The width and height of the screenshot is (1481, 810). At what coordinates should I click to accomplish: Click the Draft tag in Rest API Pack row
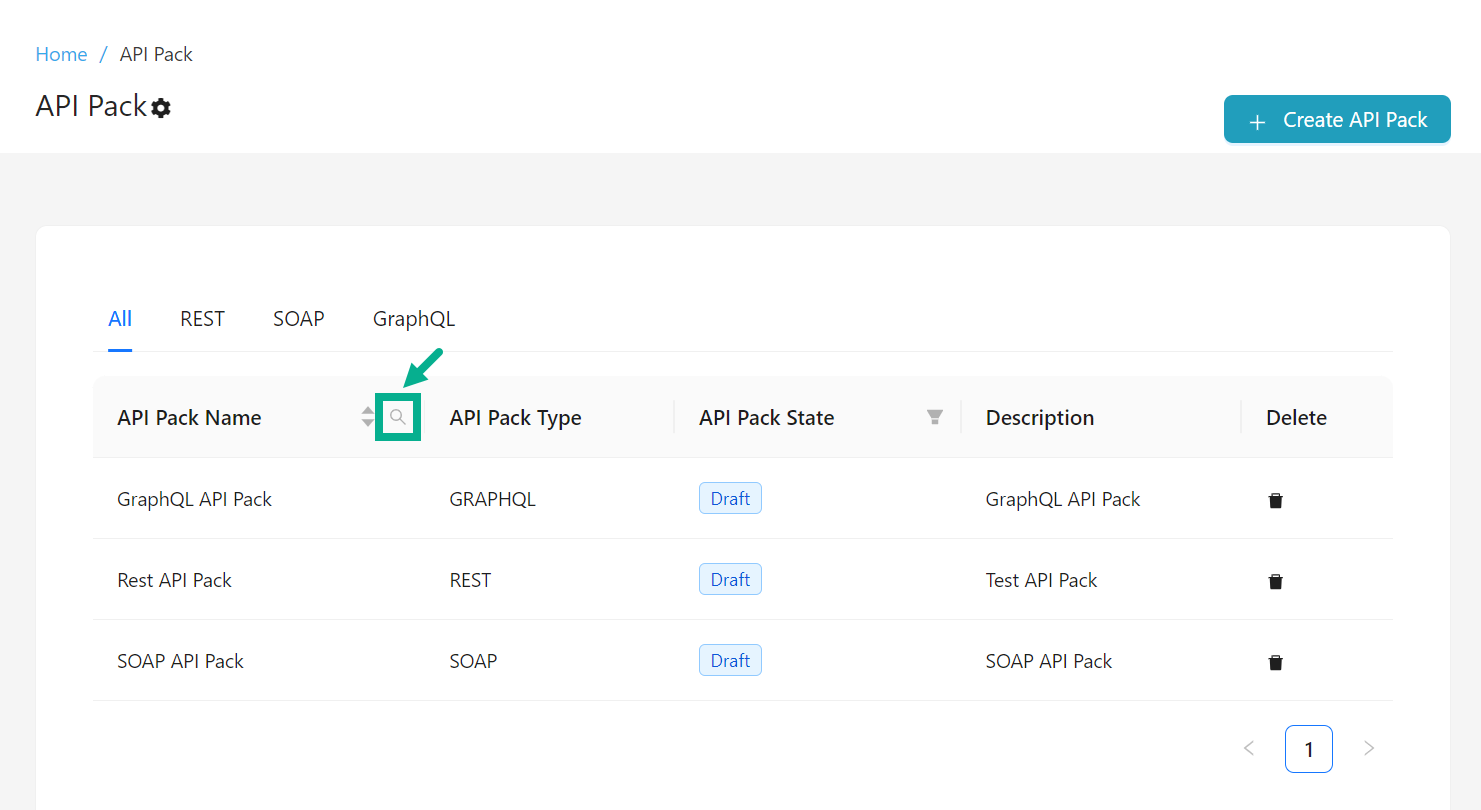(730, 579)
